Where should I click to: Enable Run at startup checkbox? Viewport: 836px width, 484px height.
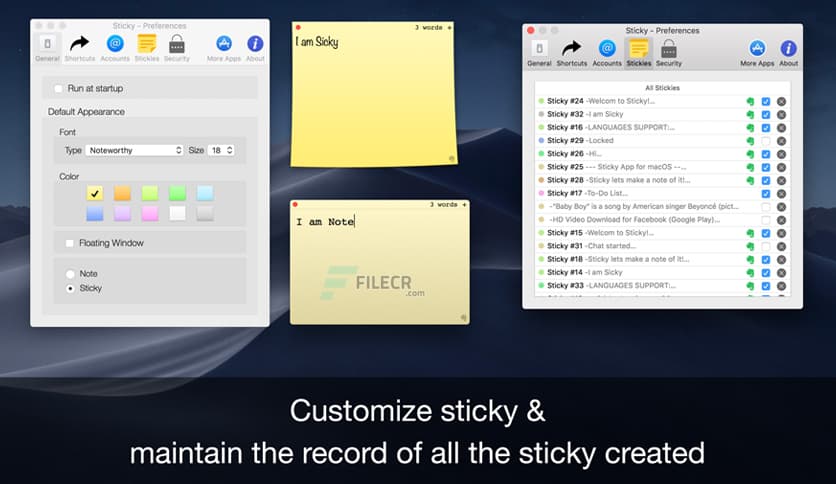click(58, 88)
